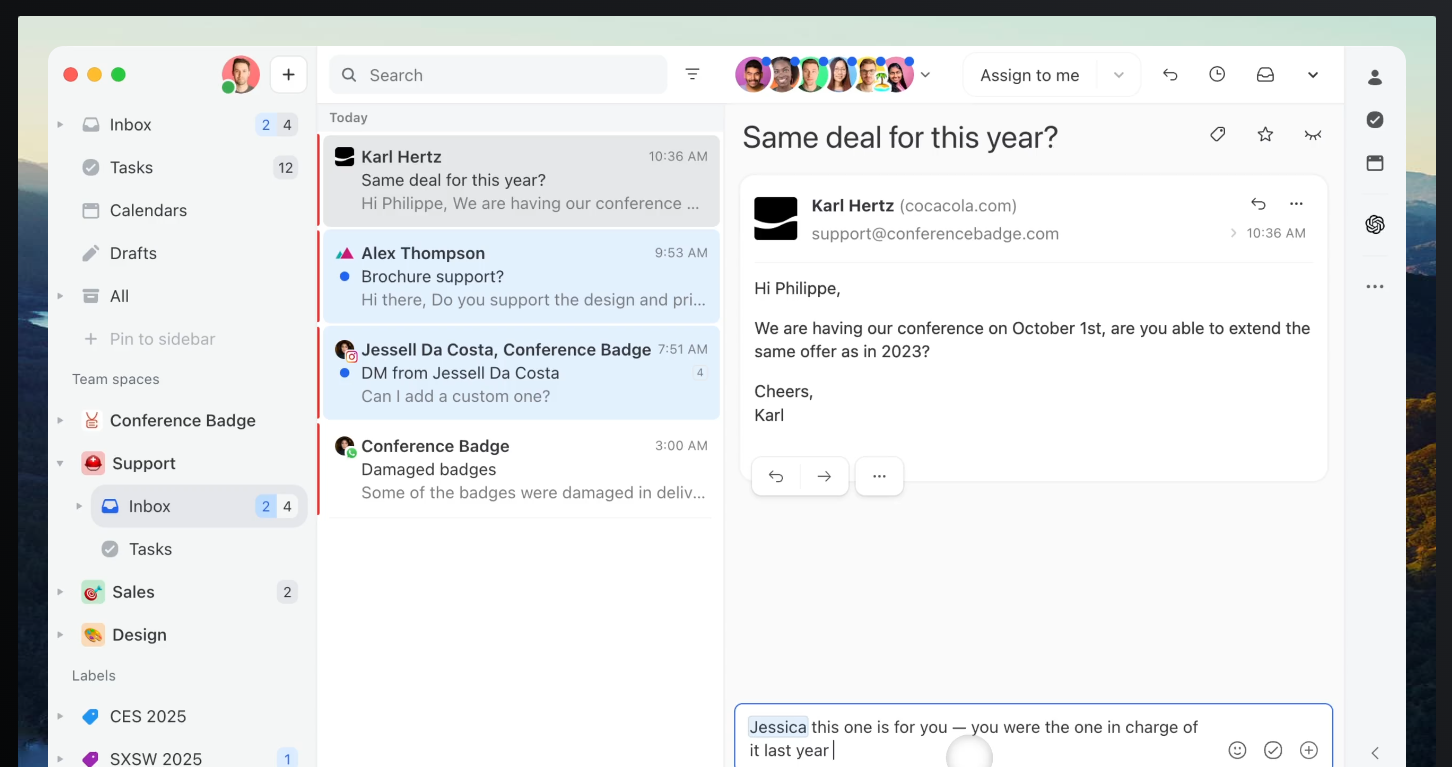Toggle the tasks panel in the right sidebar
The width and height of the screenshot is (1452, 767).
(x=1375, y=119)
